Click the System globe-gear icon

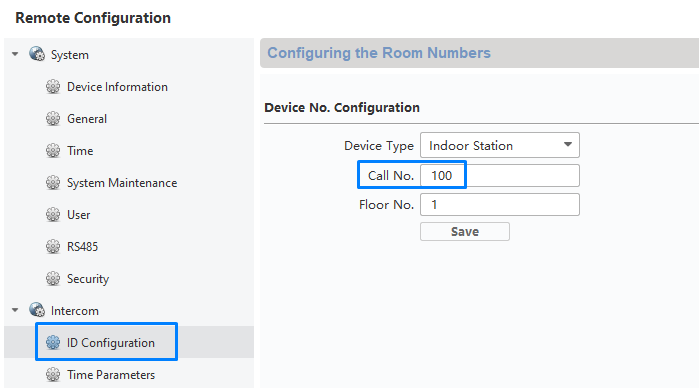[x=37, y=54]
